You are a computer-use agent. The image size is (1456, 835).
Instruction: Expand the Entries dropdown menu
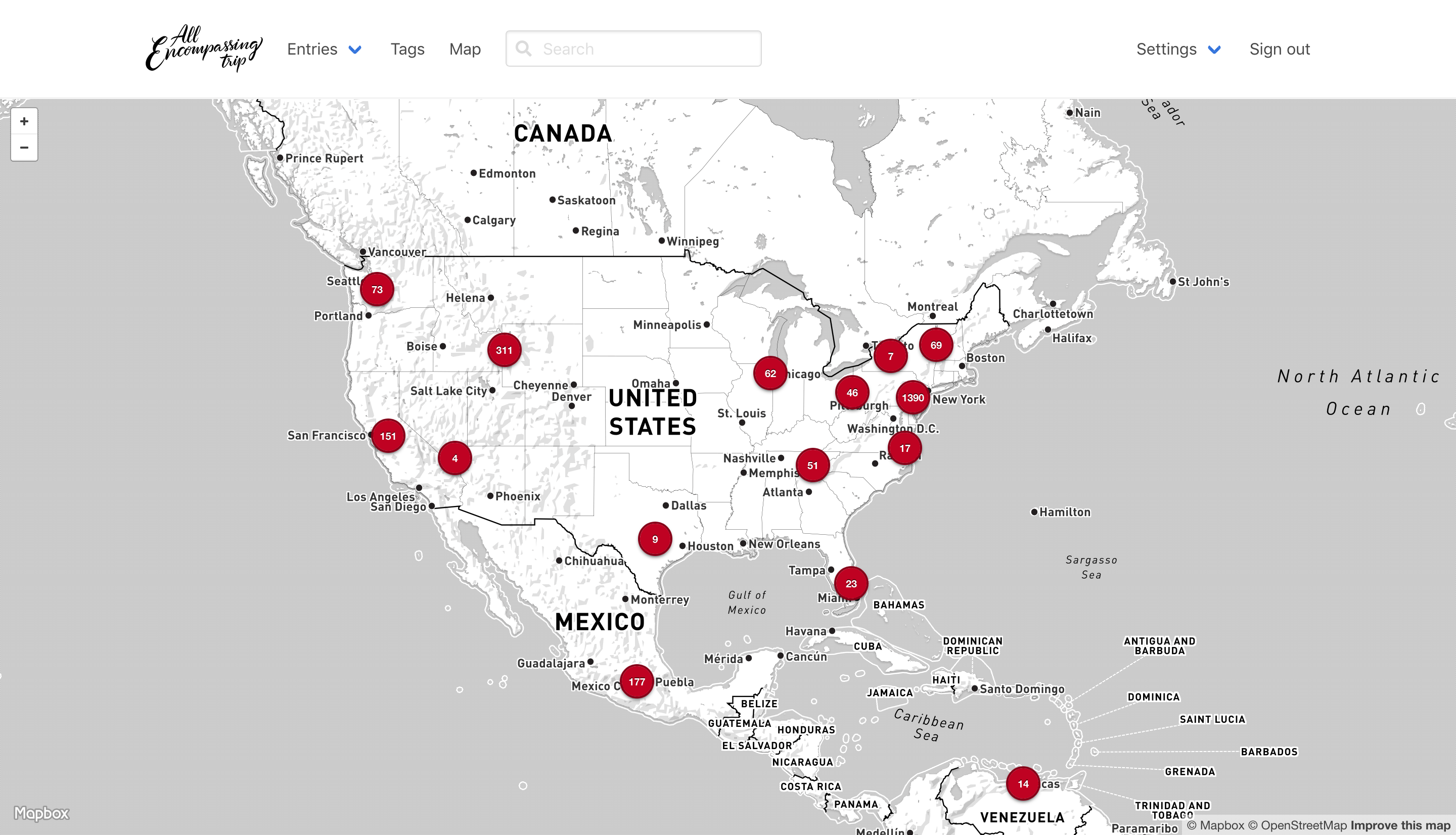[324, 50]
